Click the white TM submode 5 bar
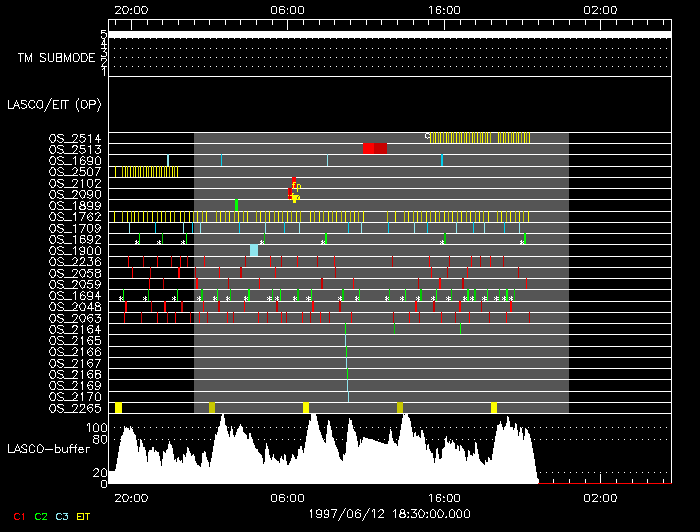700x532 pixels. click(390, 34)
